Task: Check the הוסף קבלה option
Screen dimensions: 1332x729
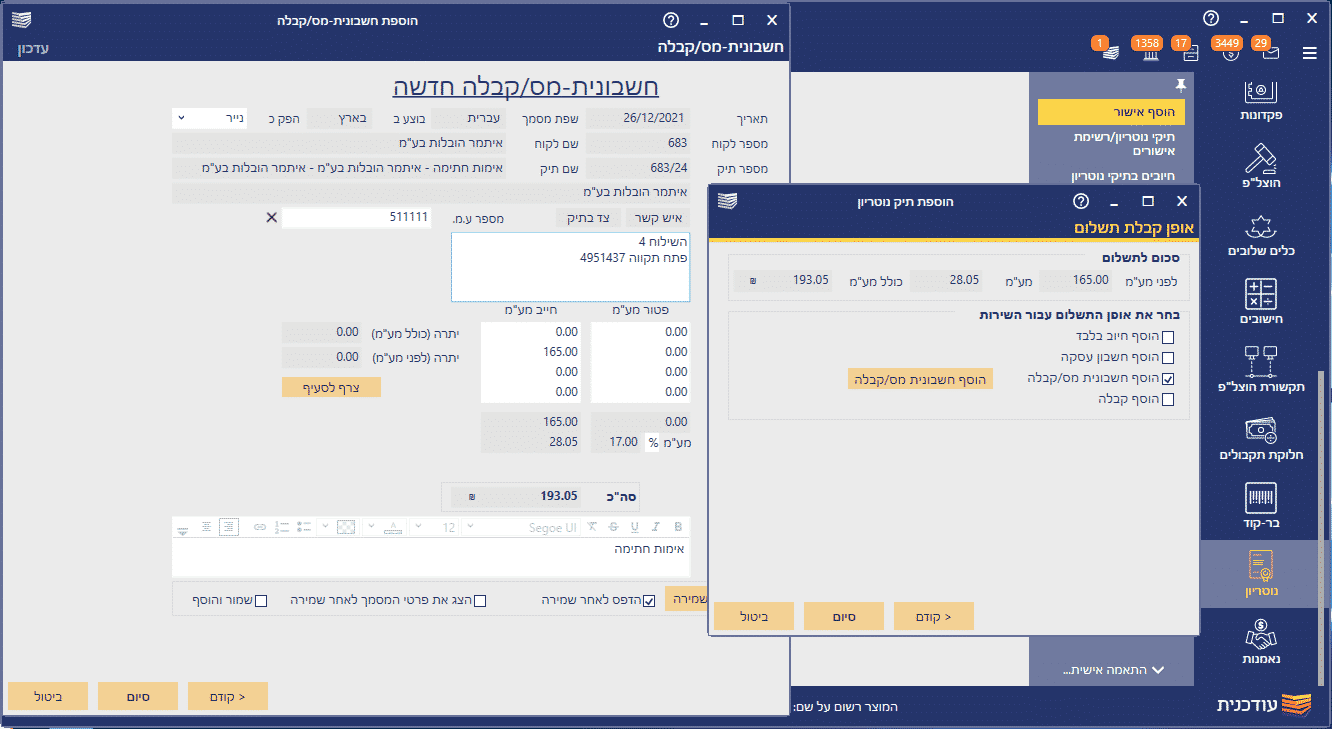Action: coord(1168,400)
